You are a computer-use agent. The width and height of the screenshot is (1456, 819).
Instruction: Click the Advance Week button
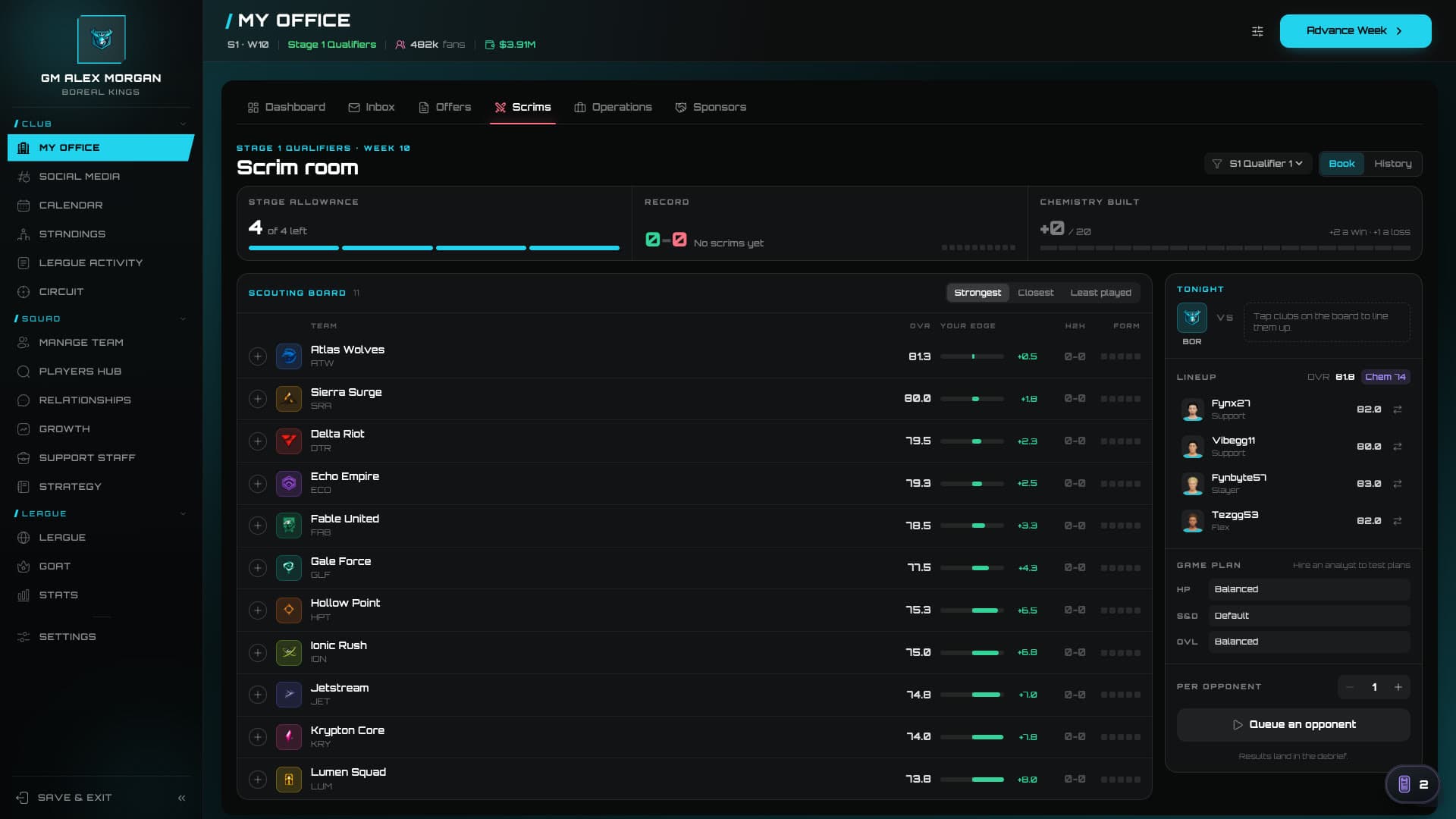[1355, 31]
